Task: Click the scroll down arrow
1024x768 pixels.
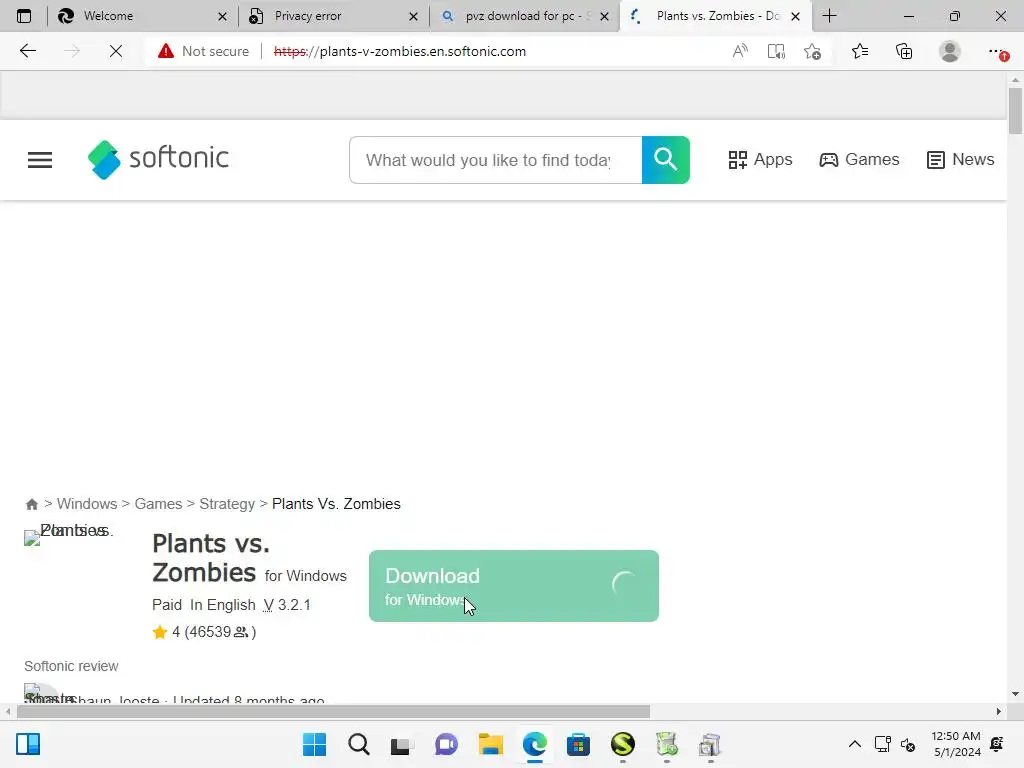Action: pyautogui.click(x=1015, y=694)
